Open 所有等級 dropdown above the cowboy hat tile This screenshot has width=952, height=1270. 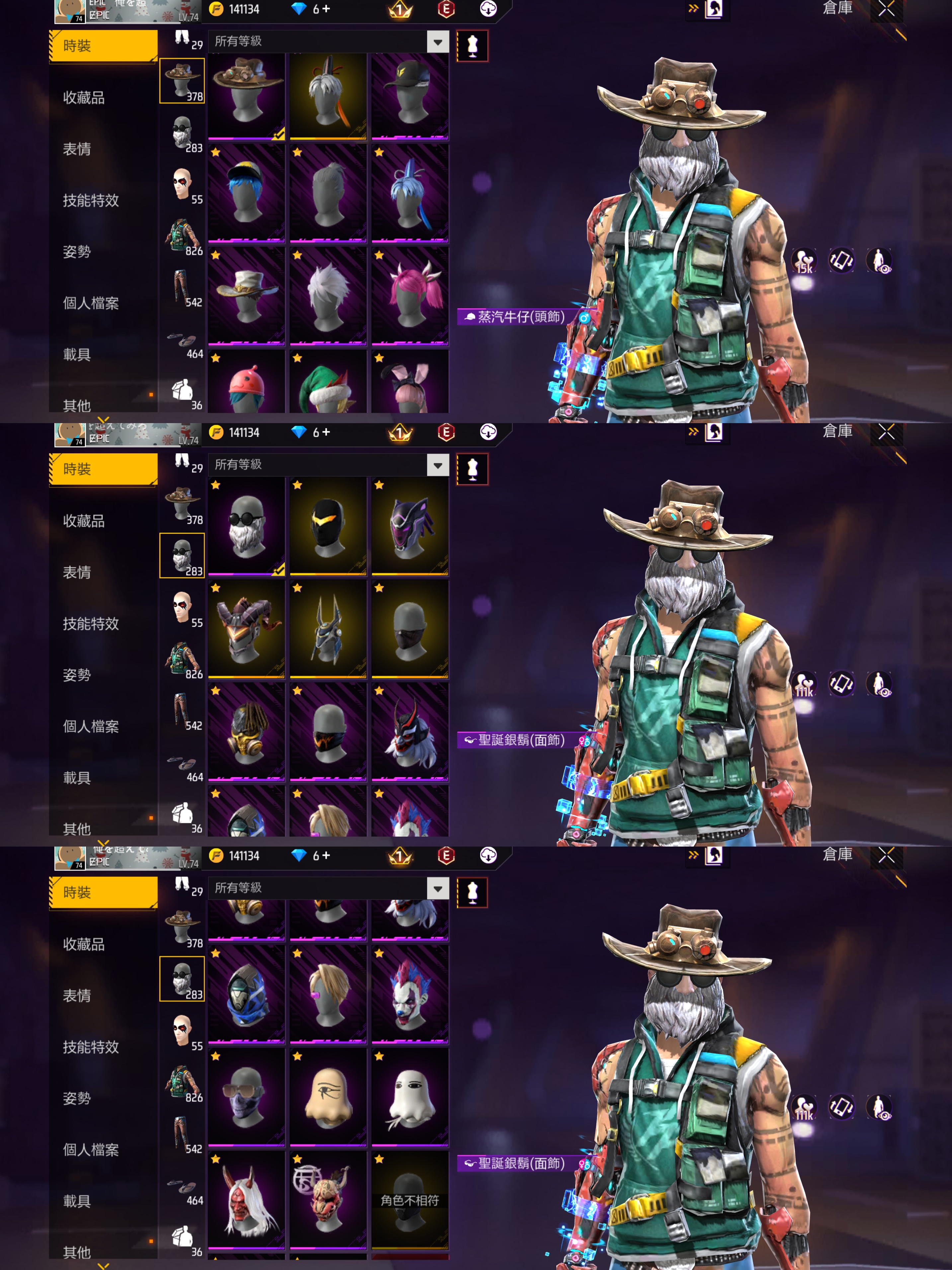(x=328, y=41)
